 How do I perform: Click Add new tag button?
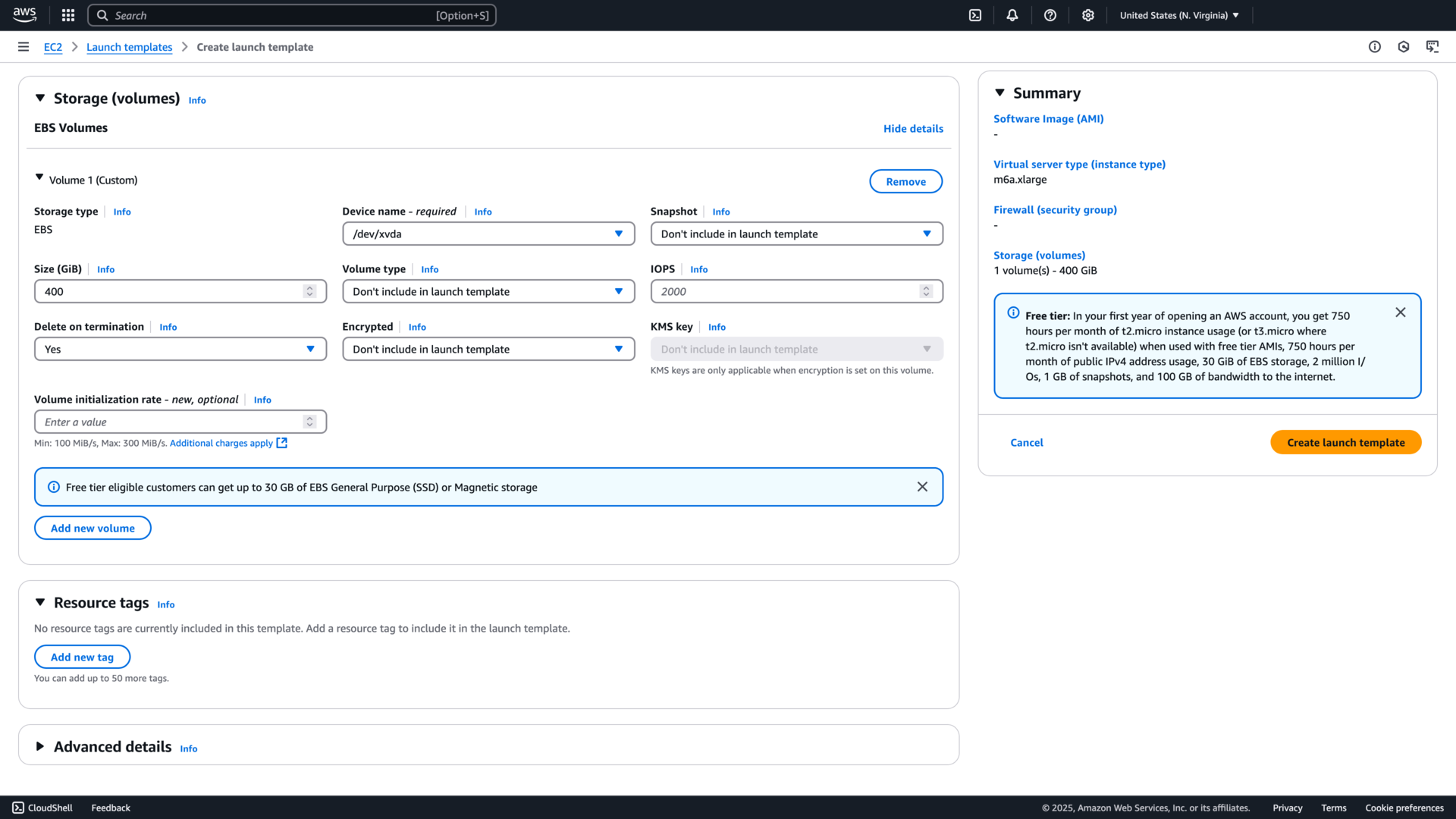click(82, 657)
